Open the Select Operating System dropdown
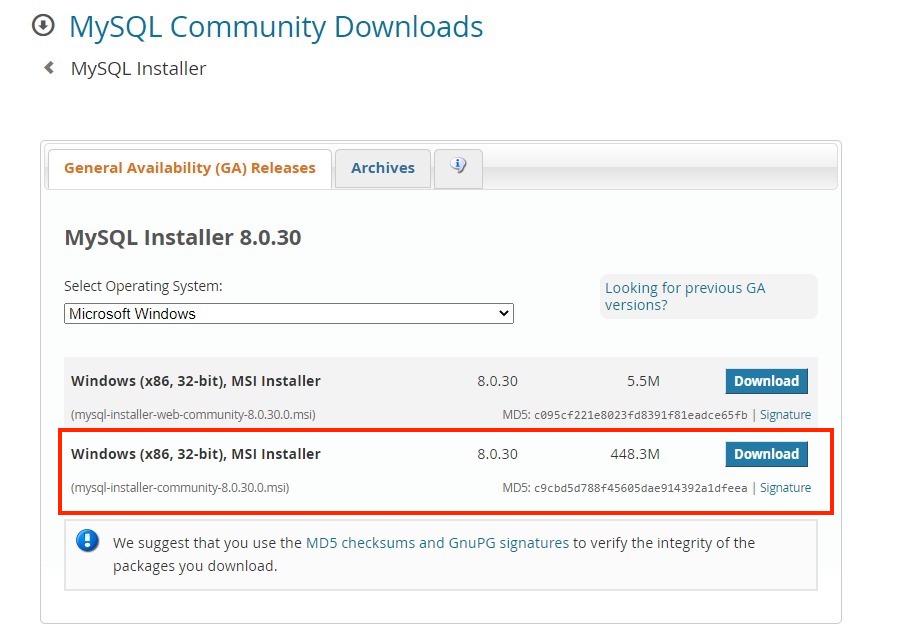 pos(289,314)
